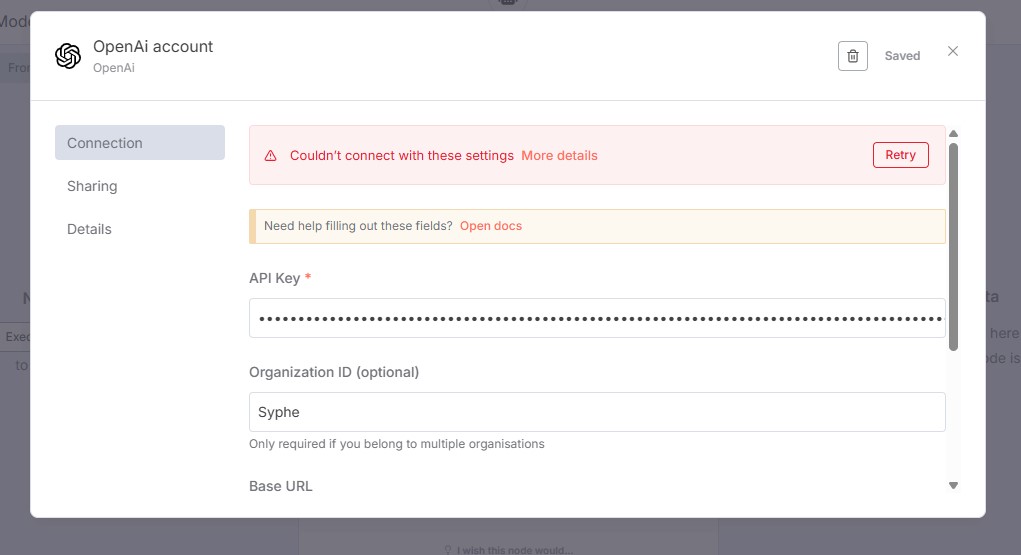Focus the API Key field

pos(597,318)
